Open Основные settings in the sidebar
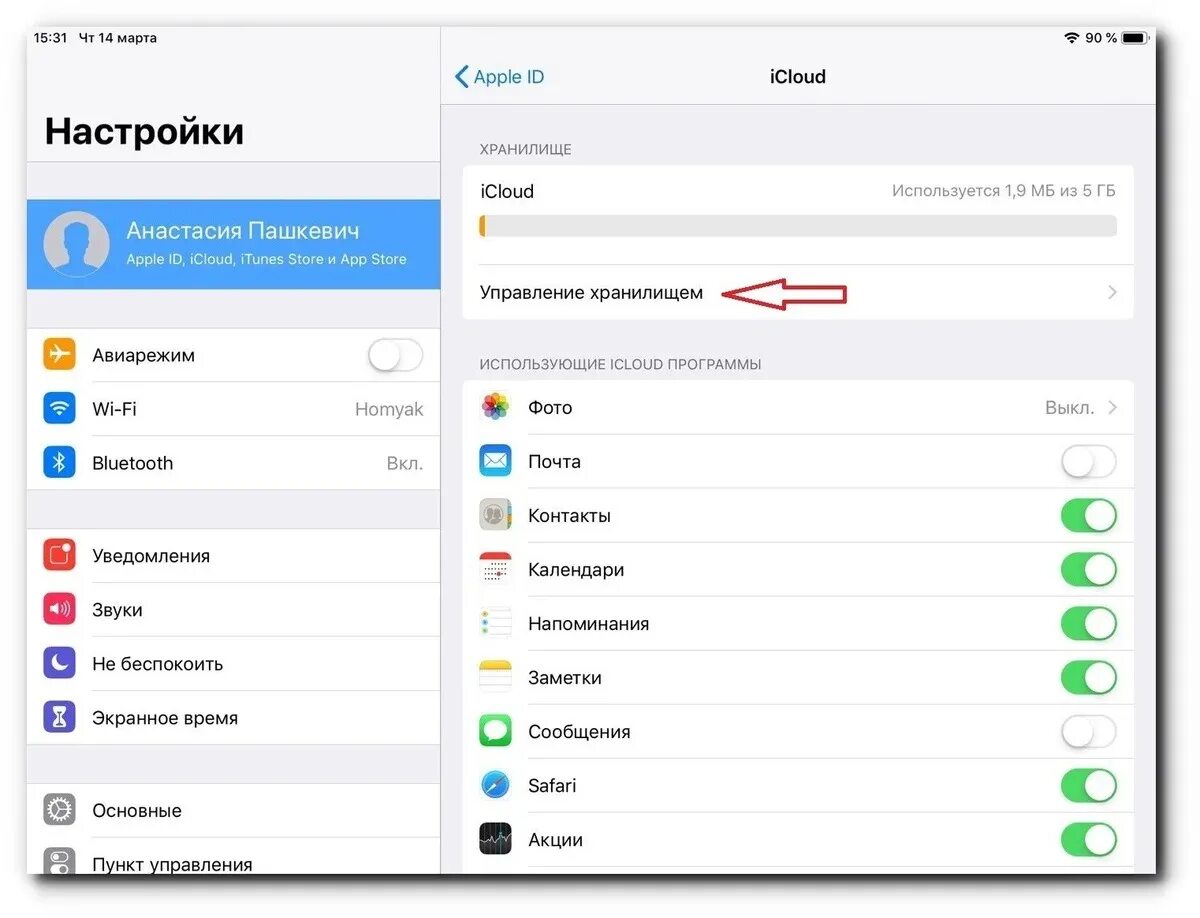Screen dimensions: 1200x918 234,810
